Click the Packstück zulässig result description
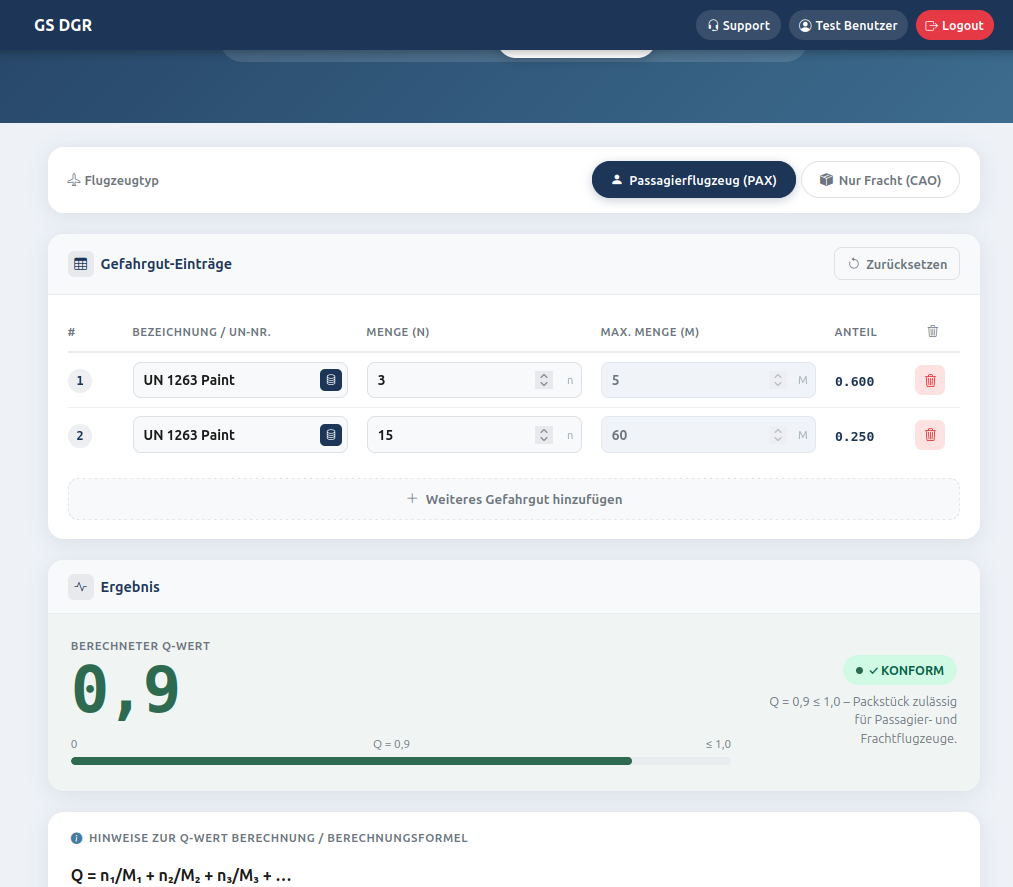 863,720
